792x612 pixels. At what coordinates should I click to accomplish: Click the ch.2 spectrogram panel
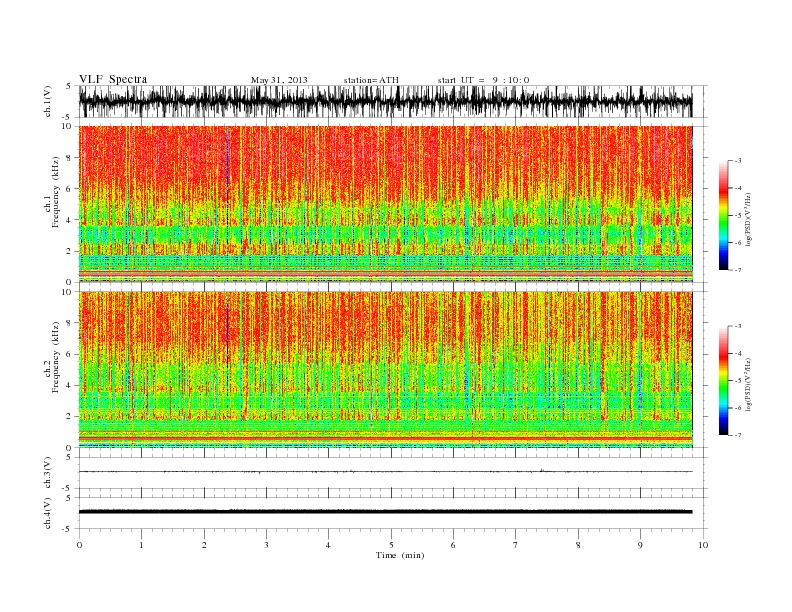[385, 370]
